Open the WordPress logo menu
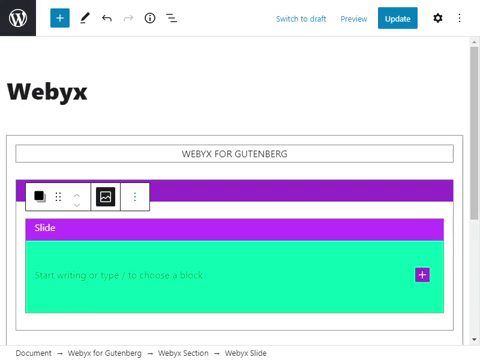This screenshot has width=480, height=360. pos(18,18)
